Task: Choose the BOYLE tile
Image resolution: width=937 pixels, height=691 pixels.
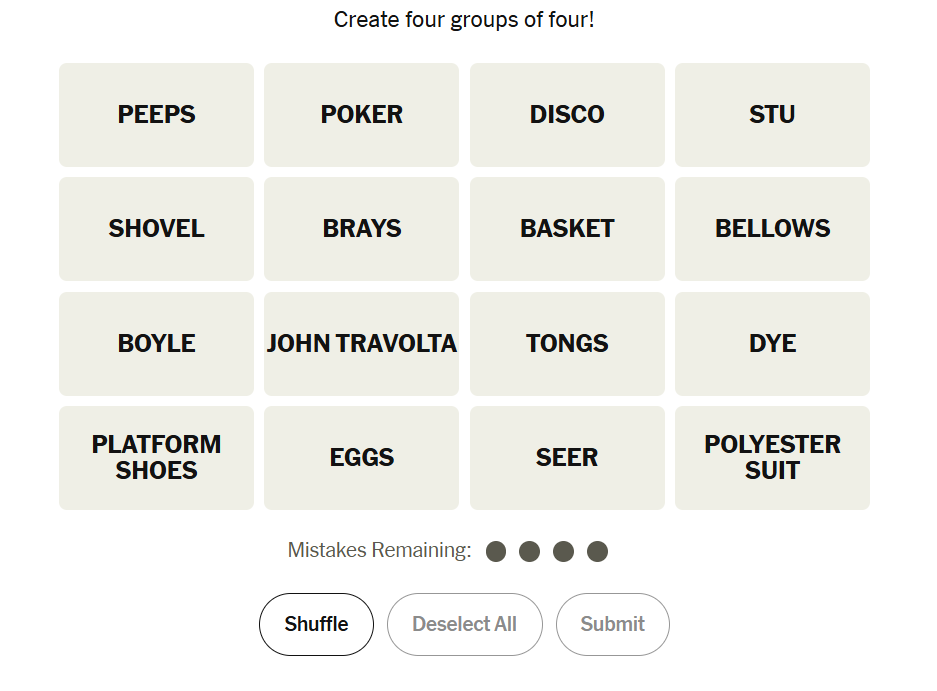Action: click(x=156, y=344)
